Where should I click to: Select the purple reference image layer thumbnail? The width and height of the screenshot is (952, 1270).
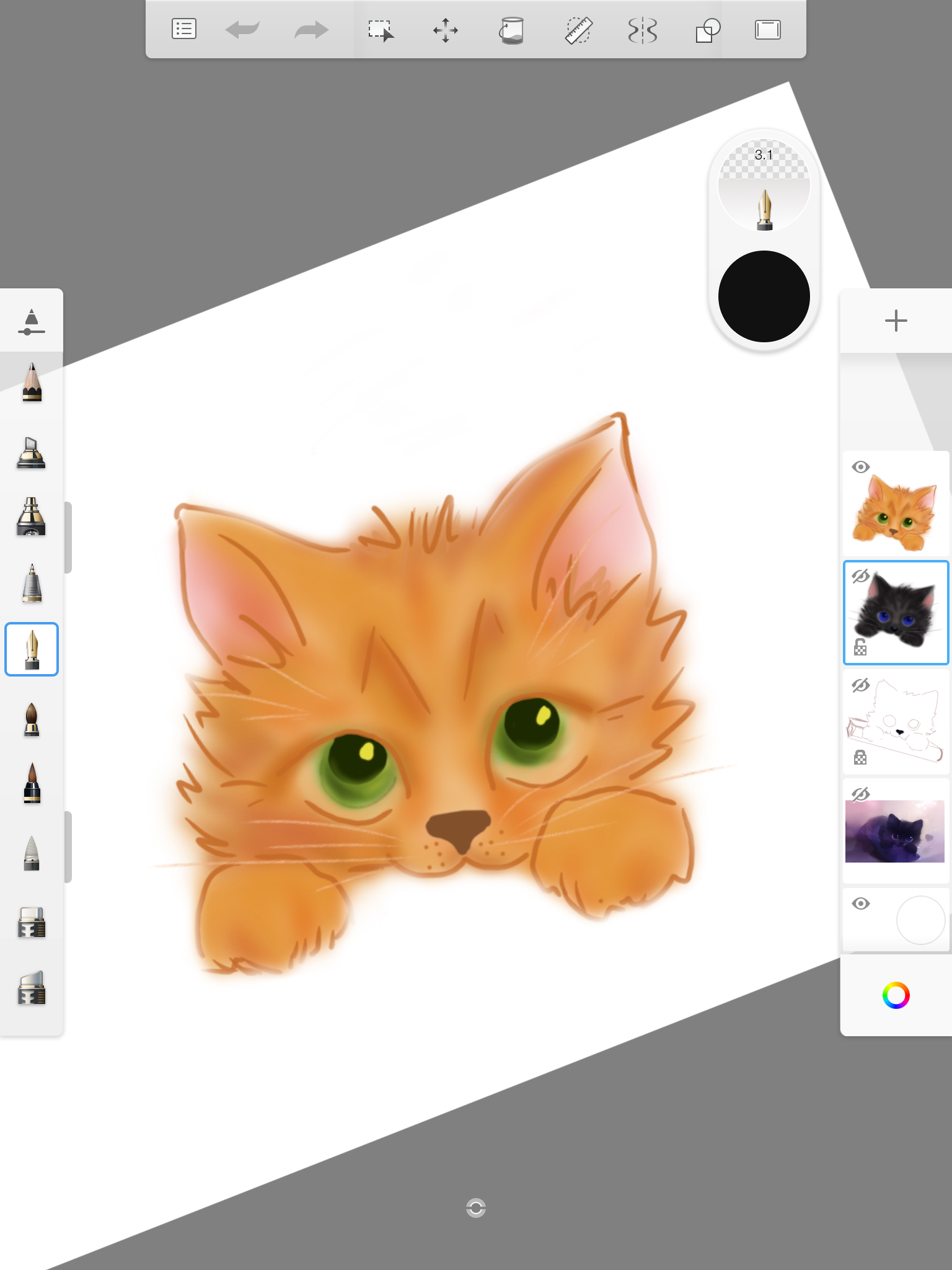tap(895, 831)
